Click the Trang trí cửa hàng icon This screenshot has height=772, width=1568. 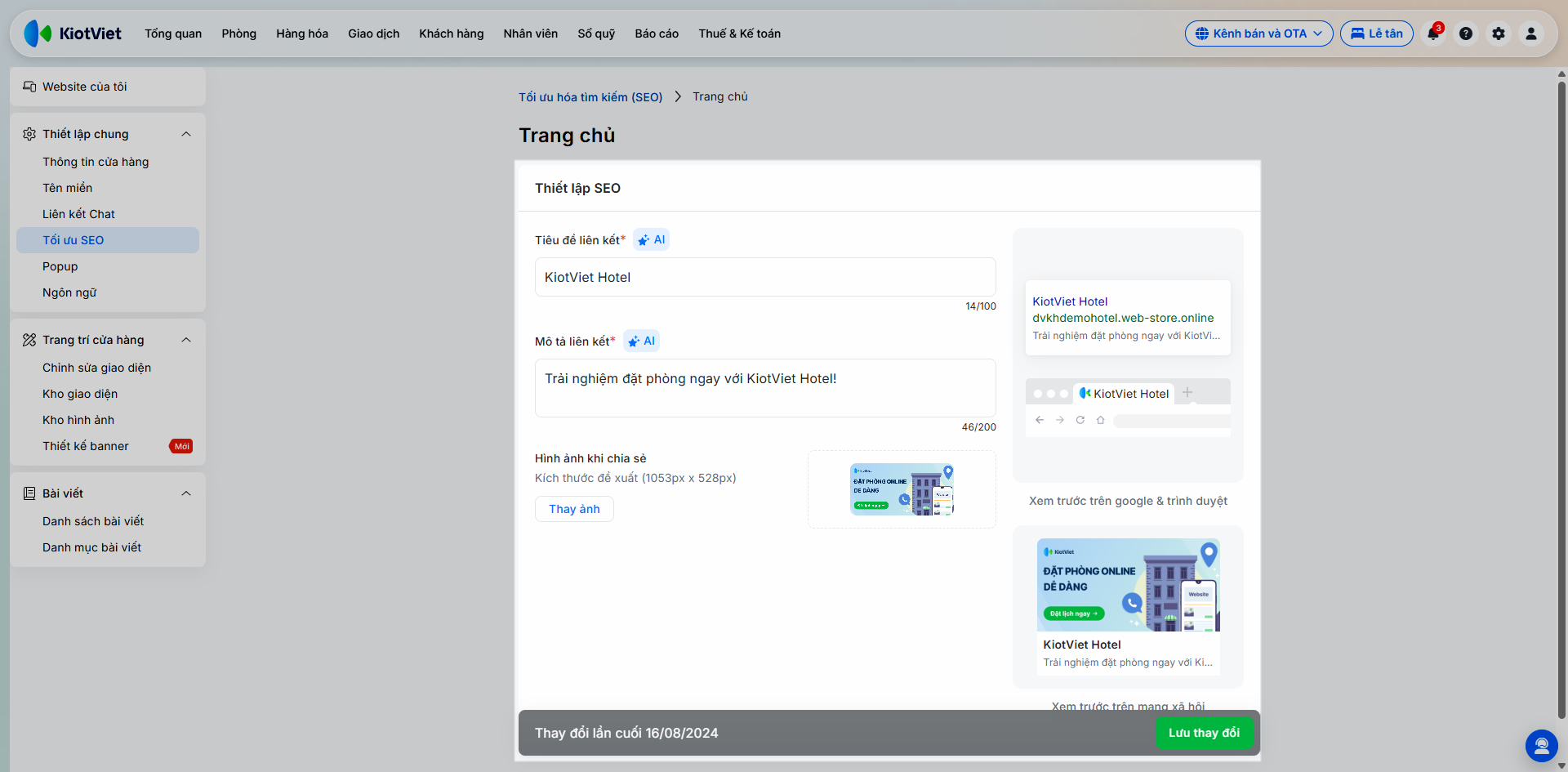coord(29,340)
